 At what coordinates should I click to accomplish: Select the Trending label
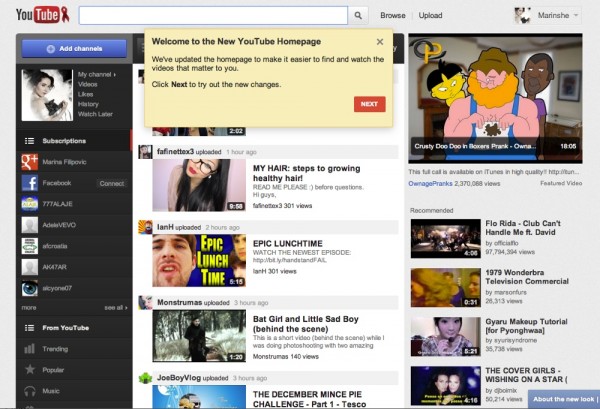click(x=55, y=349)
